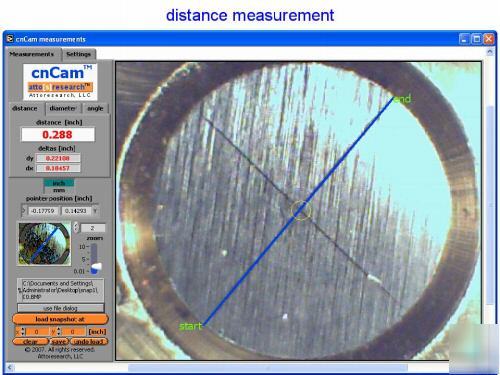
Task: Click the use file dialog button
Action: click(61, 308)
